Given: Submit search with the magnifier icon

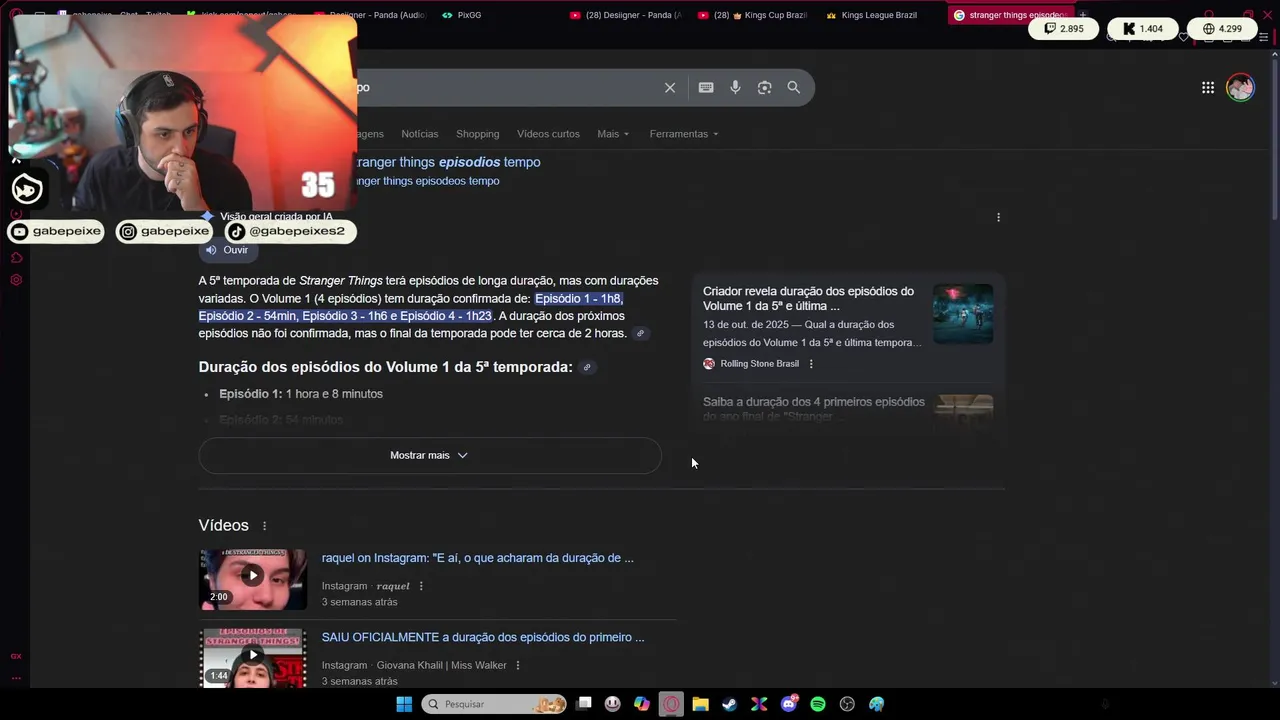Looking at the screenshot, I should pos(794,88).
